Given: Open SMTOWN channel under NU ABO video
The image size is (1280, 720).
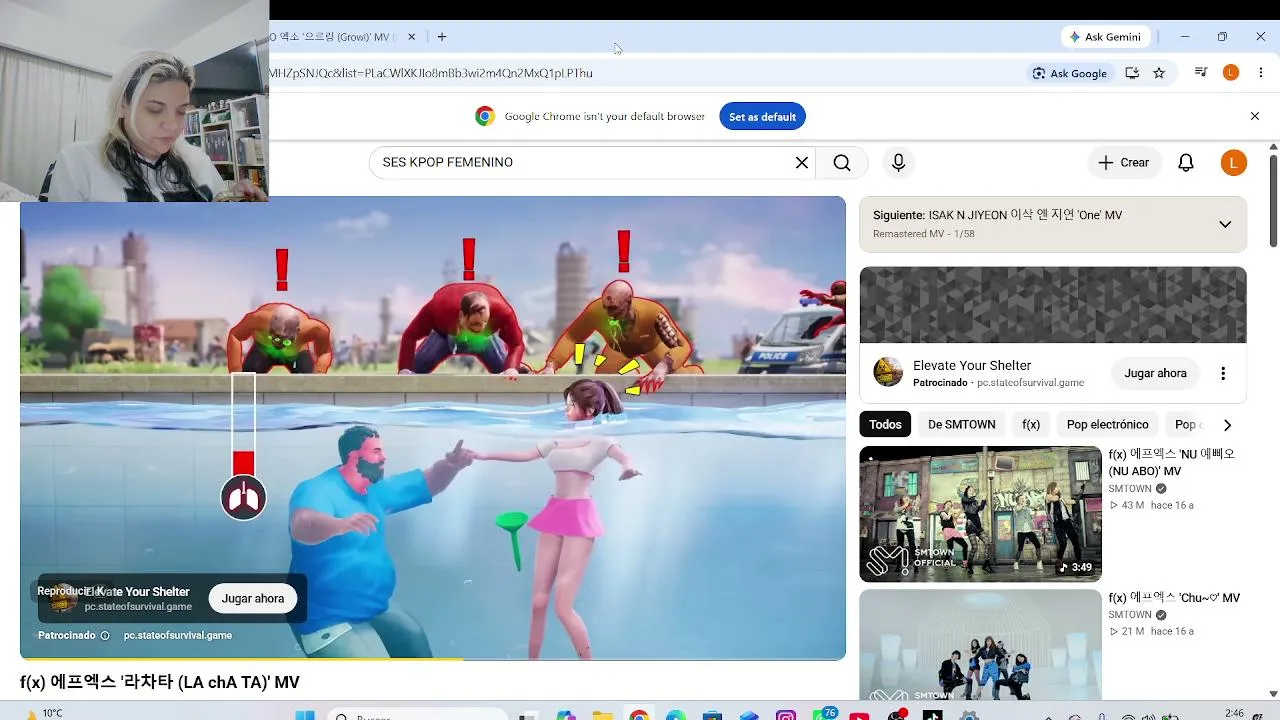Looking at the screenshot, I should (1130, 489).
